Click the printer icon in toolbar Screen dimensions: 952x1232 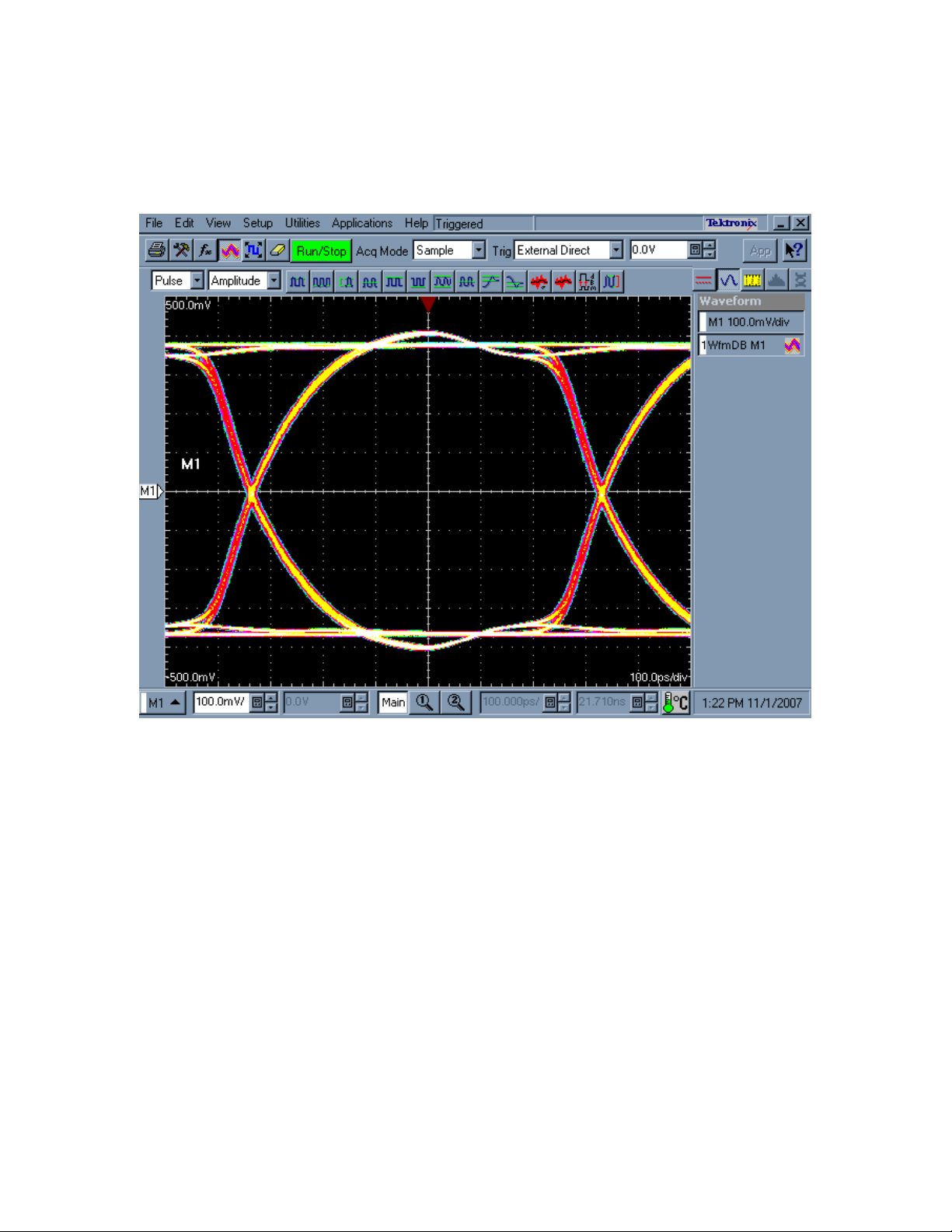point(157,250)
